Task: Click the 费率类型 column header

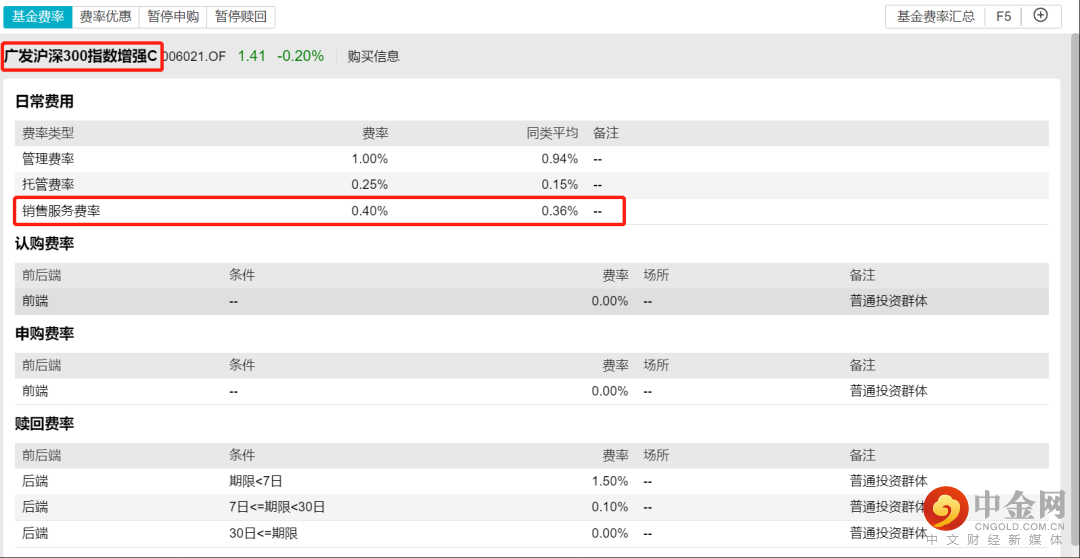Action: (48, 133)
